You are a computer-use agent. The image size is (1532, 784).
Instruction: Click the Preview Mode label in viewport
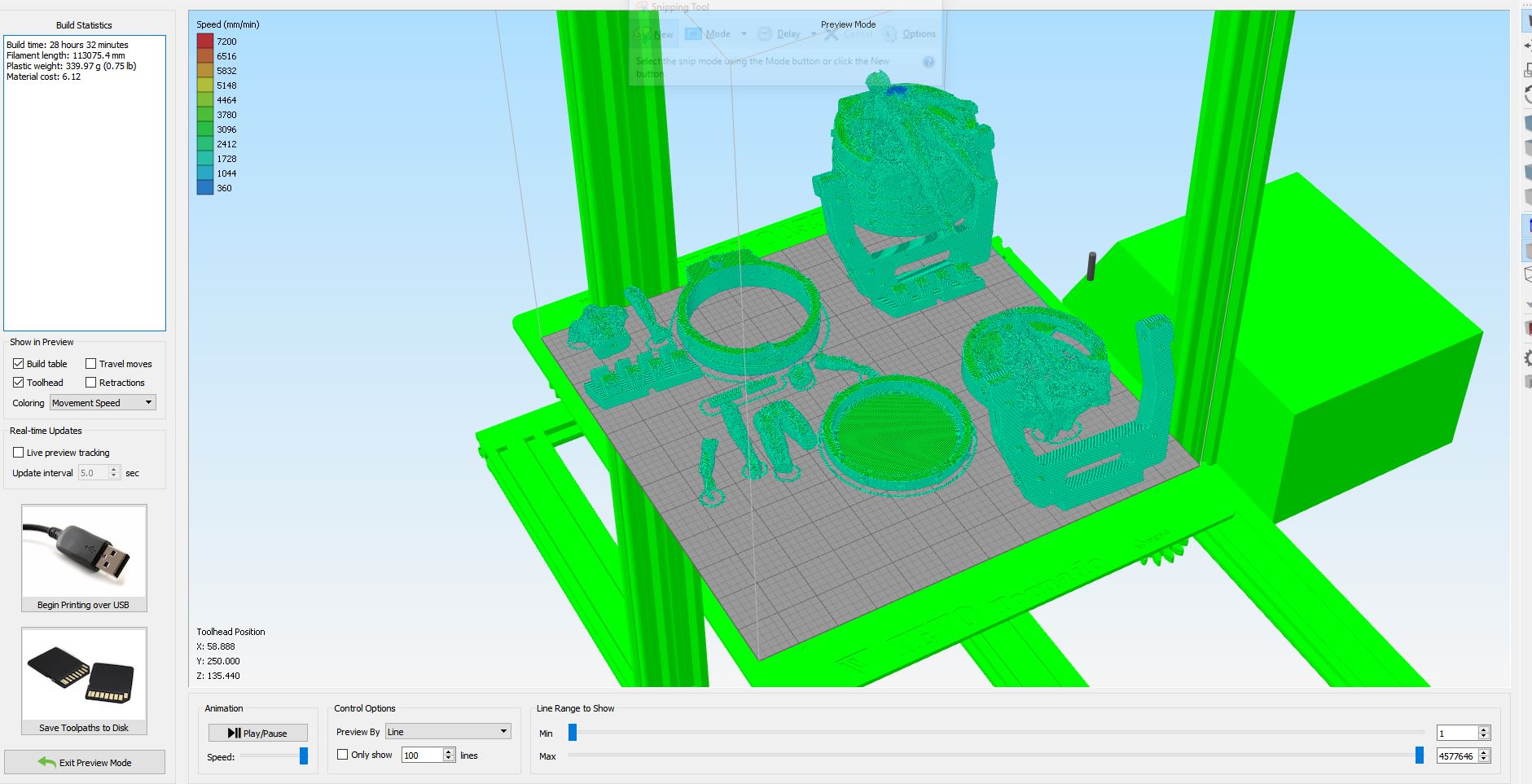click(848, 24)
